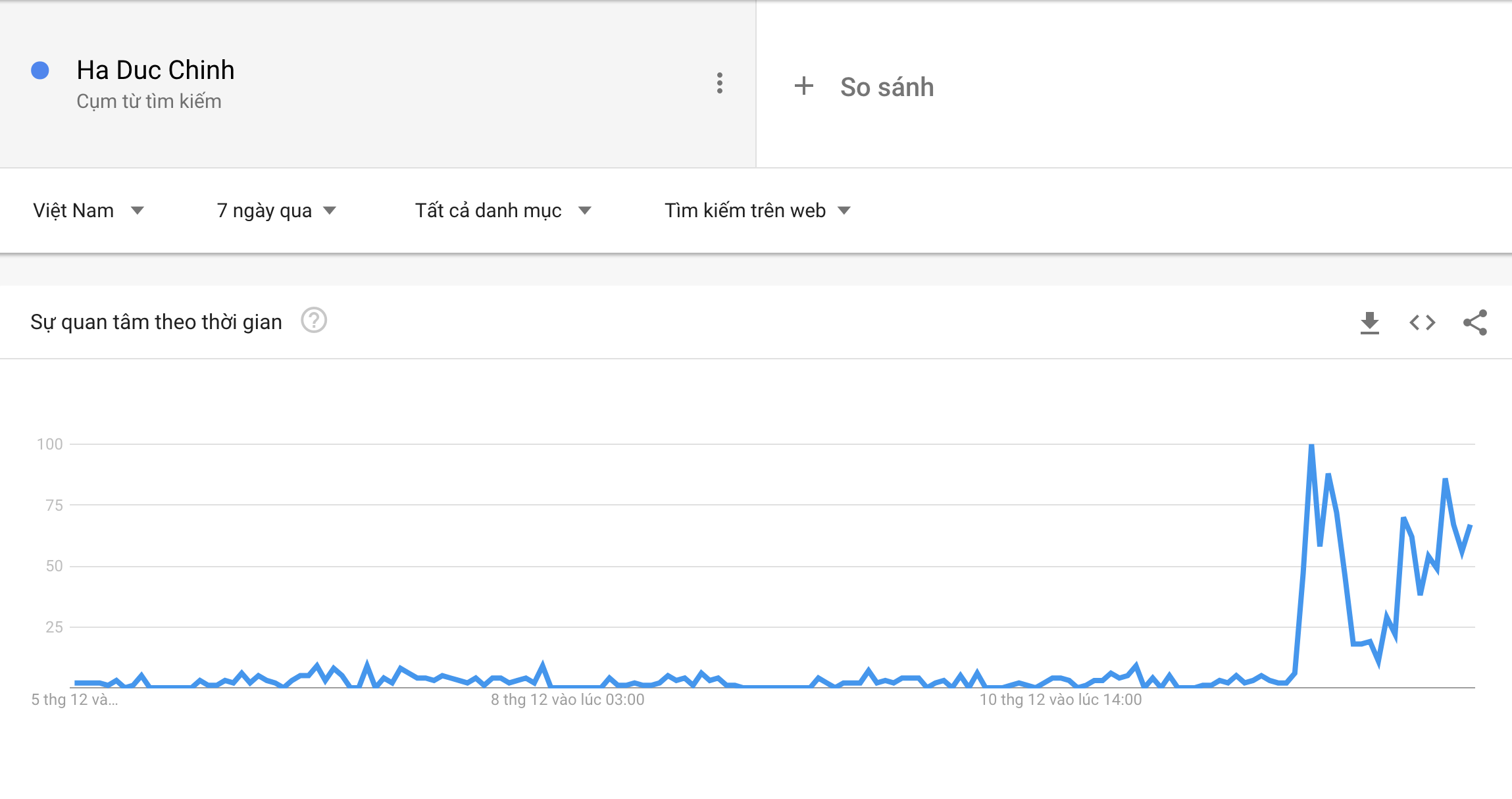Click the 8 thg 12 vào lúc 03:00 label

[567, 700]
